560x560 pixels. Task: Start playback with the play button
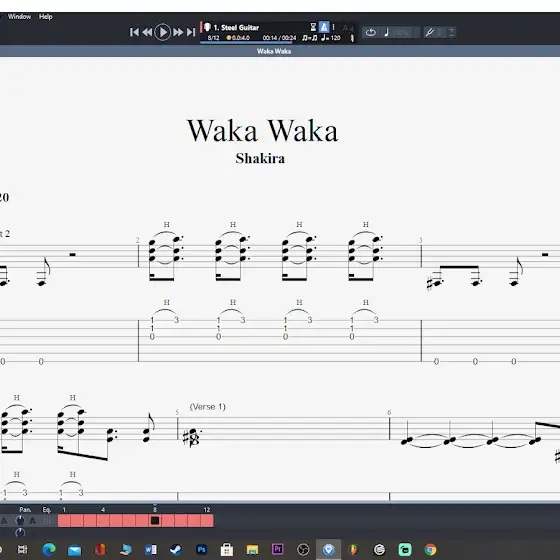pyautogui.click(x=163, y=32)
